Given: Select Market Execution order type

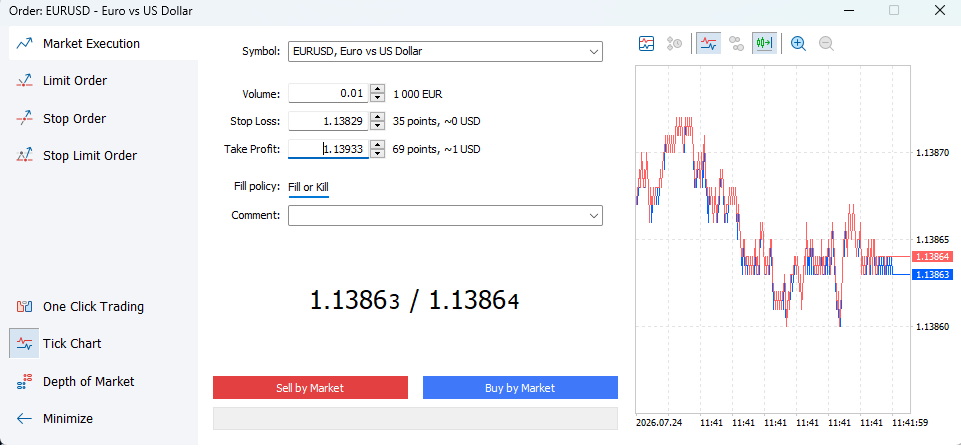Looking at the screenshot, I should (x=103, y=44).
